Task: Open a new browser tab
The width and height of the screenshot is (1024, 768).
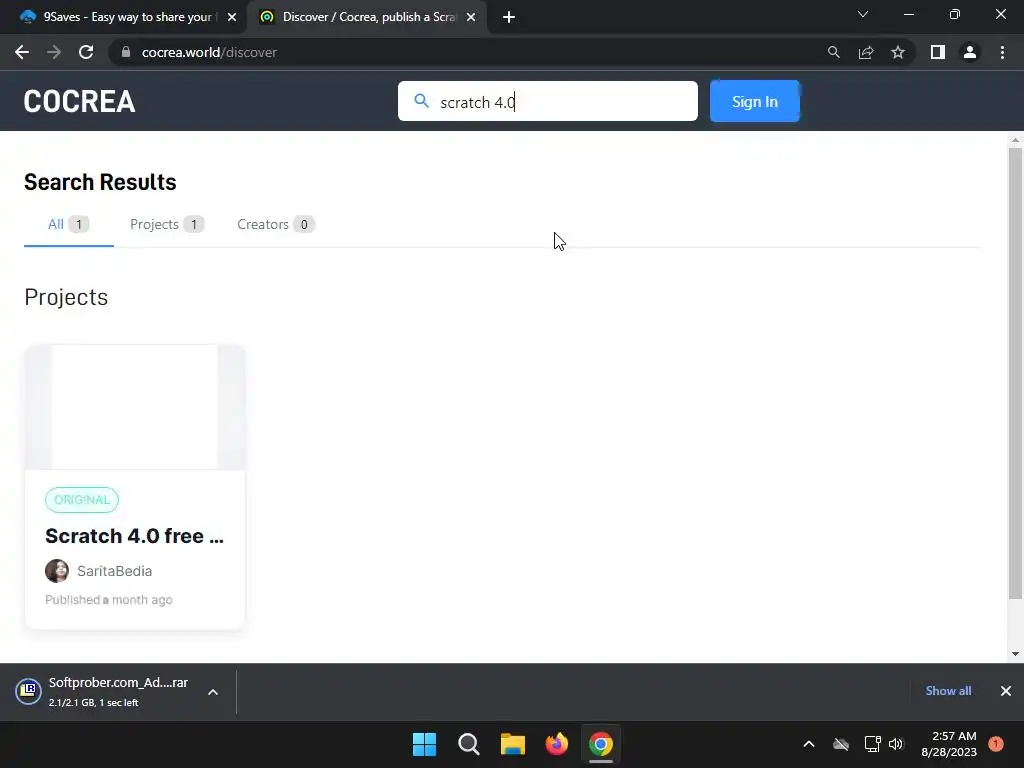Action: point(509,17)
